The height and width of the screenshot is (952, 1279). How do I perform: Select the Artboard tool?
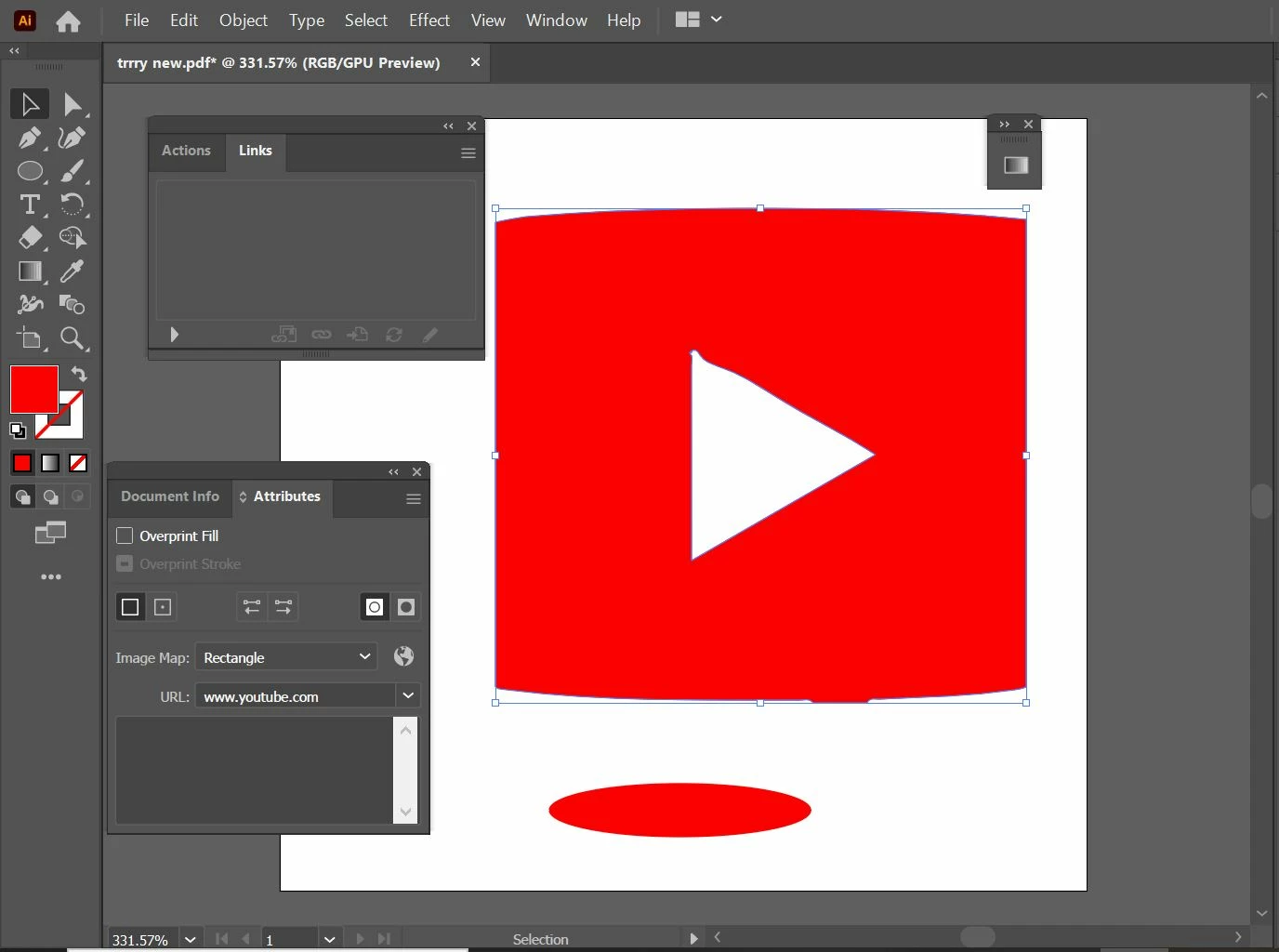[x=30, y=338]
